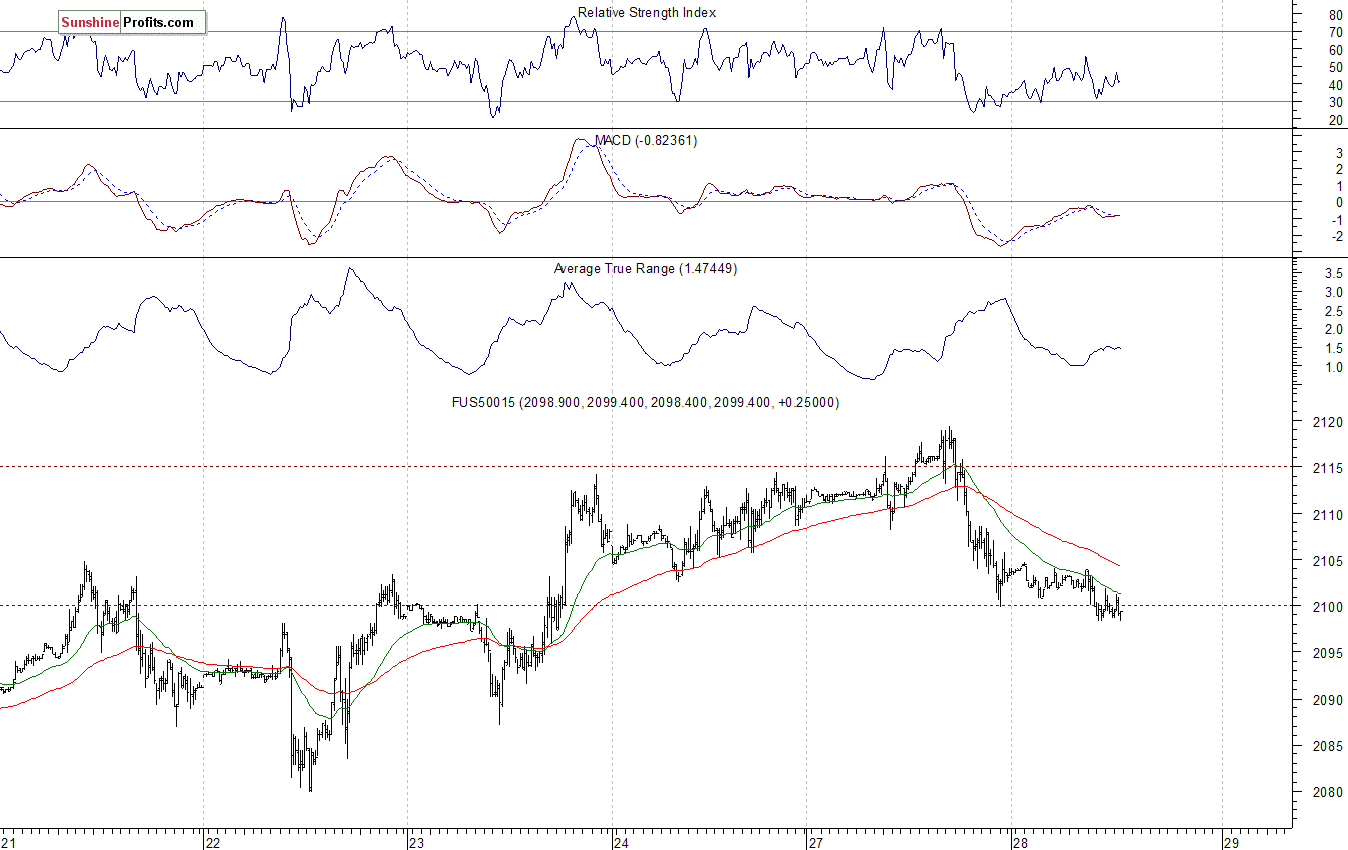Select the FUS50015 price quote title
The image size is (1348, 850).
click(645, 402)
